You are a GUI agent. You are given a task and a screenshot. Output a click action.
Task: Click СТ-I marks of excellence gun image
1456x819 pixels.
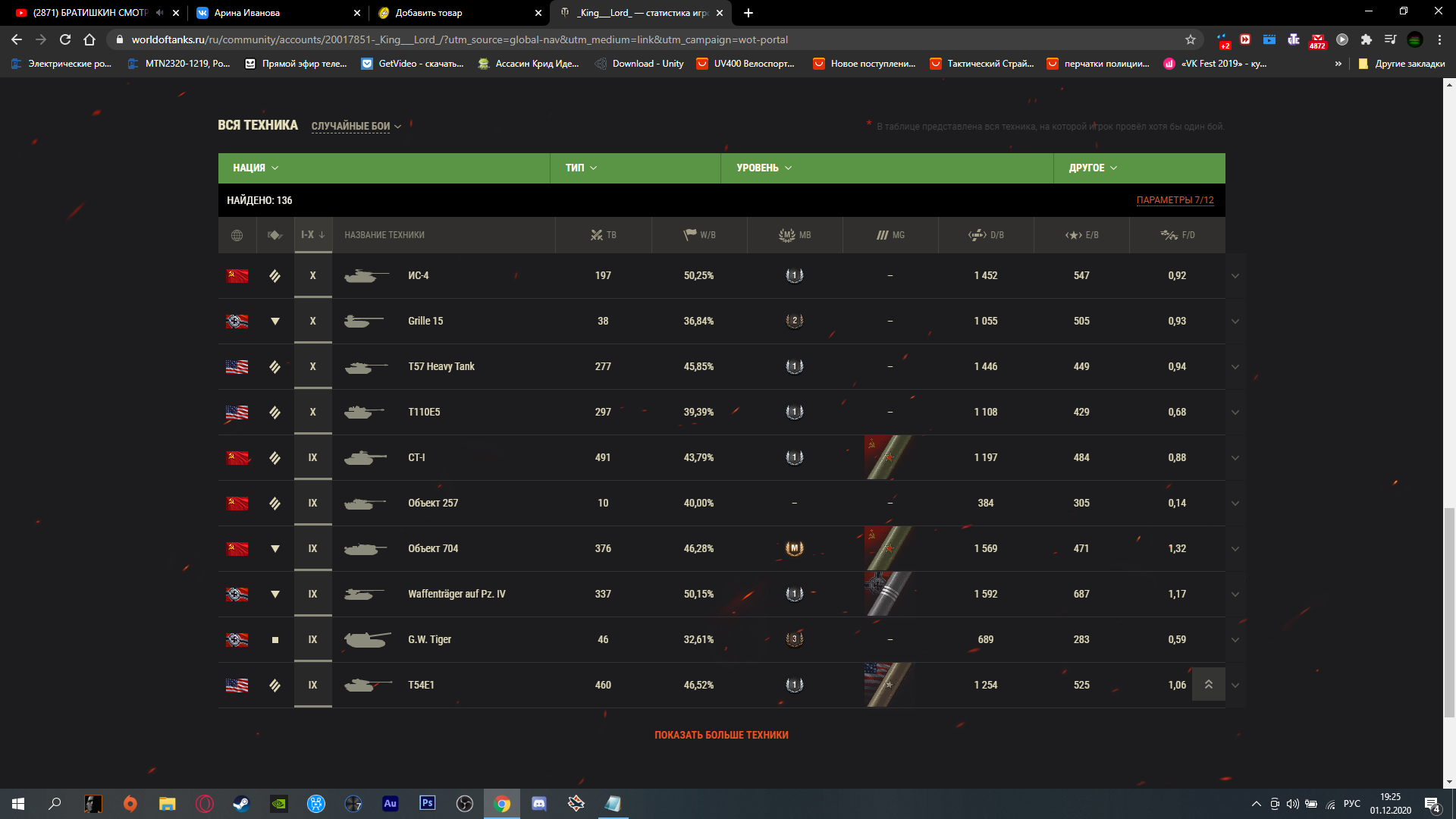click(x=889, y=457)
